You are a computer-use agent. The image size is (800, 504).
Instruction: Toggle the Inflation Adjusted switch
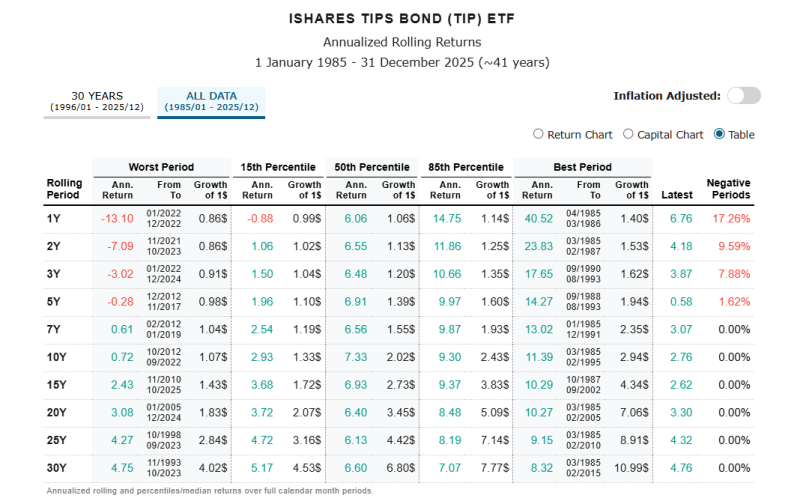744,96
